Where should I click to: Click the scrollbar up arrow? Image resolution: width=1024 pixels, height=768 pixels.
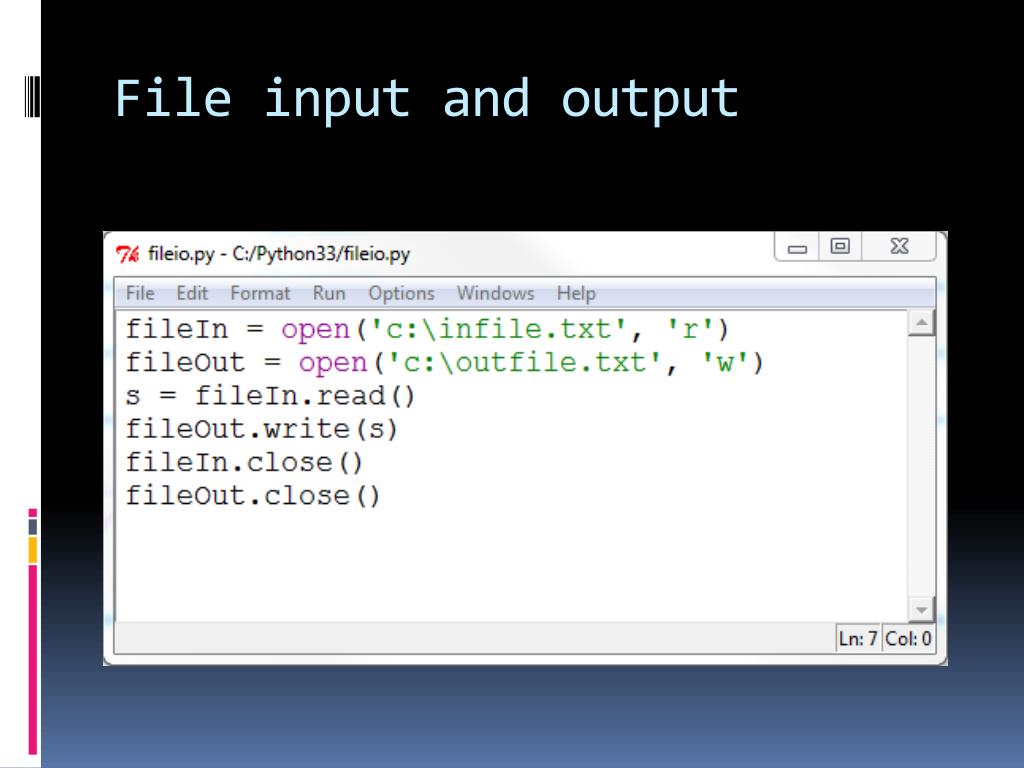tap(921, 323)
